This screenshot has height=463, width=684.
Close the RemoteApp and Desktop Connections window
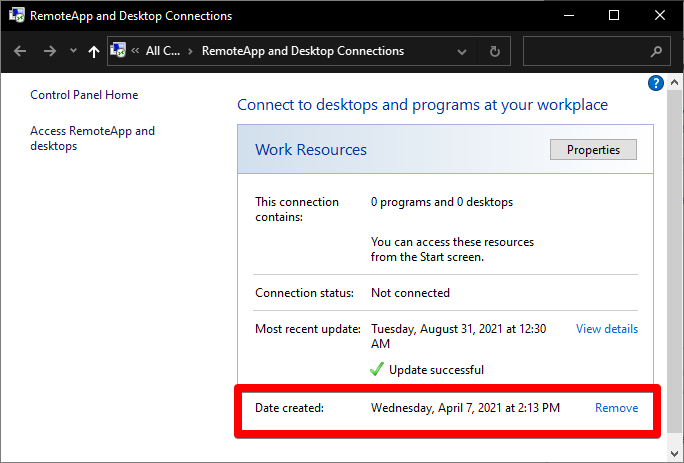(660, 15)
